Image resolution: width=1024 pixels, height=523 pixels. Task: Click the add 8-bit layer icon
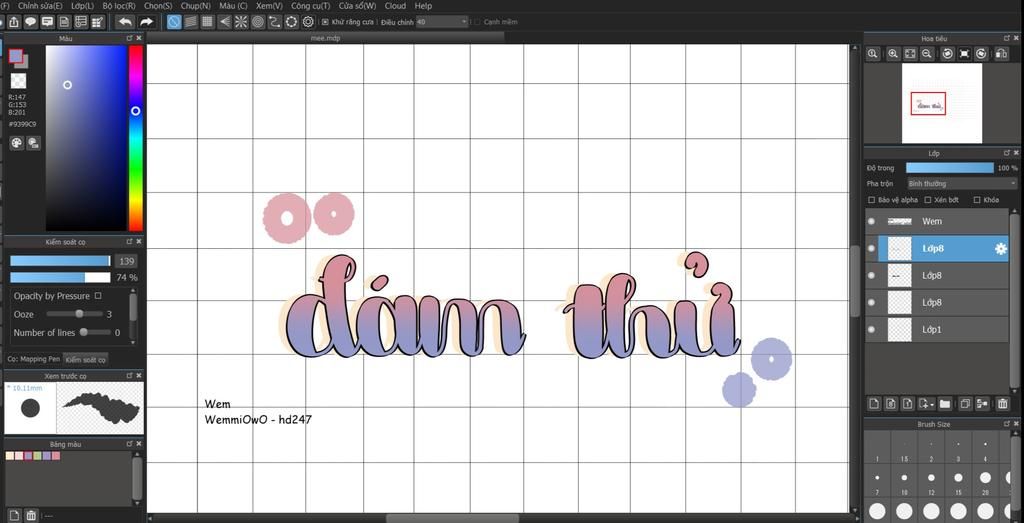pos(890,404)
